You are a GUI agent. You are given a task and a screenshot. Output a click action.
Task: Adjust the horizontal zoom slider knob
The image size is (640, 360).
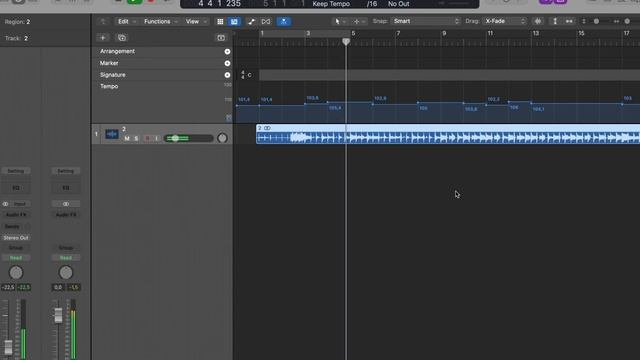[x=627, y=21]
